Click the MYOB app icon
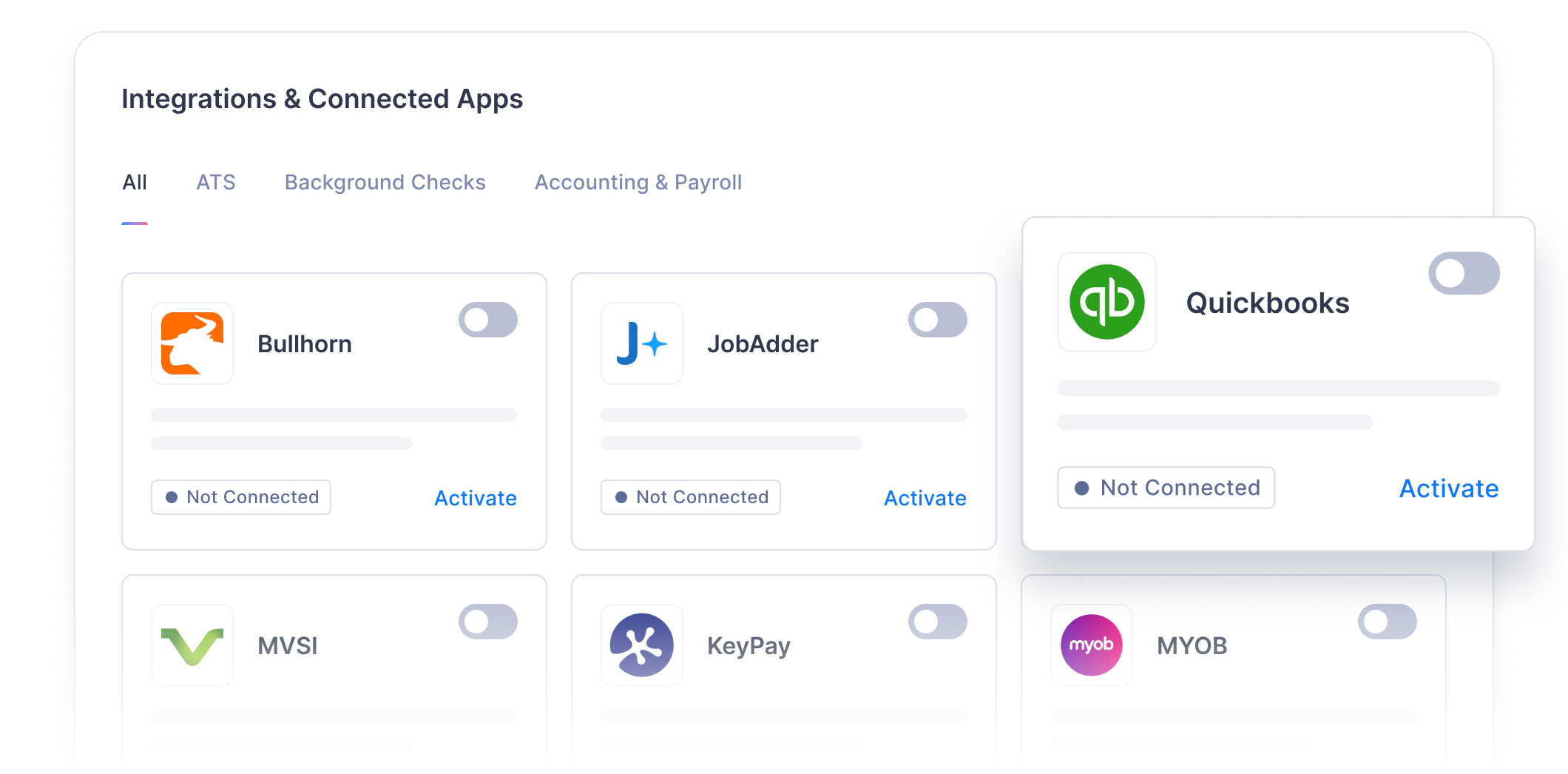Viewport: 1568px width, 774px height. tap(1091, 645)
